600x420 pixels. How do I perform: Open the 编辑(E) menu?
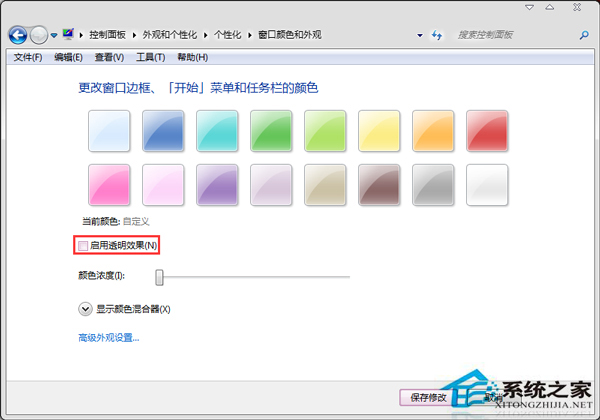(68, 57)
